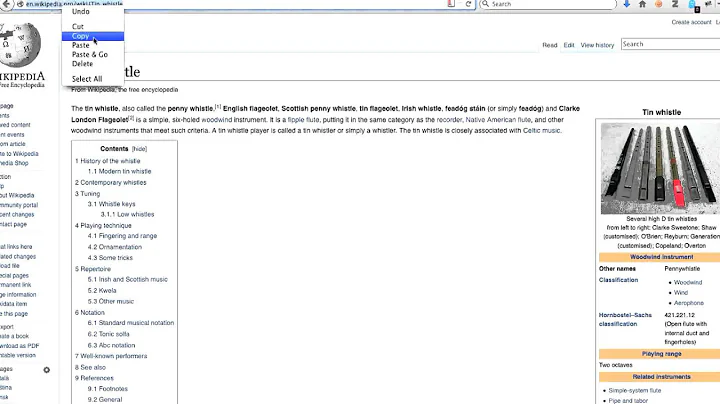Open the Classification link in infobox
This screenshot has width=720, height=404.
pyautogui.click(x=618, y=280)
